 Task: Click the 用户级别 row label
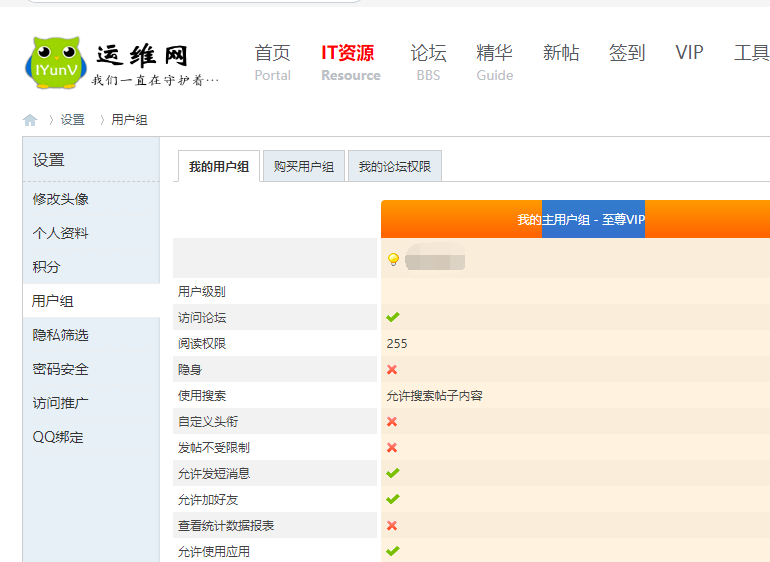pos(202,291)
